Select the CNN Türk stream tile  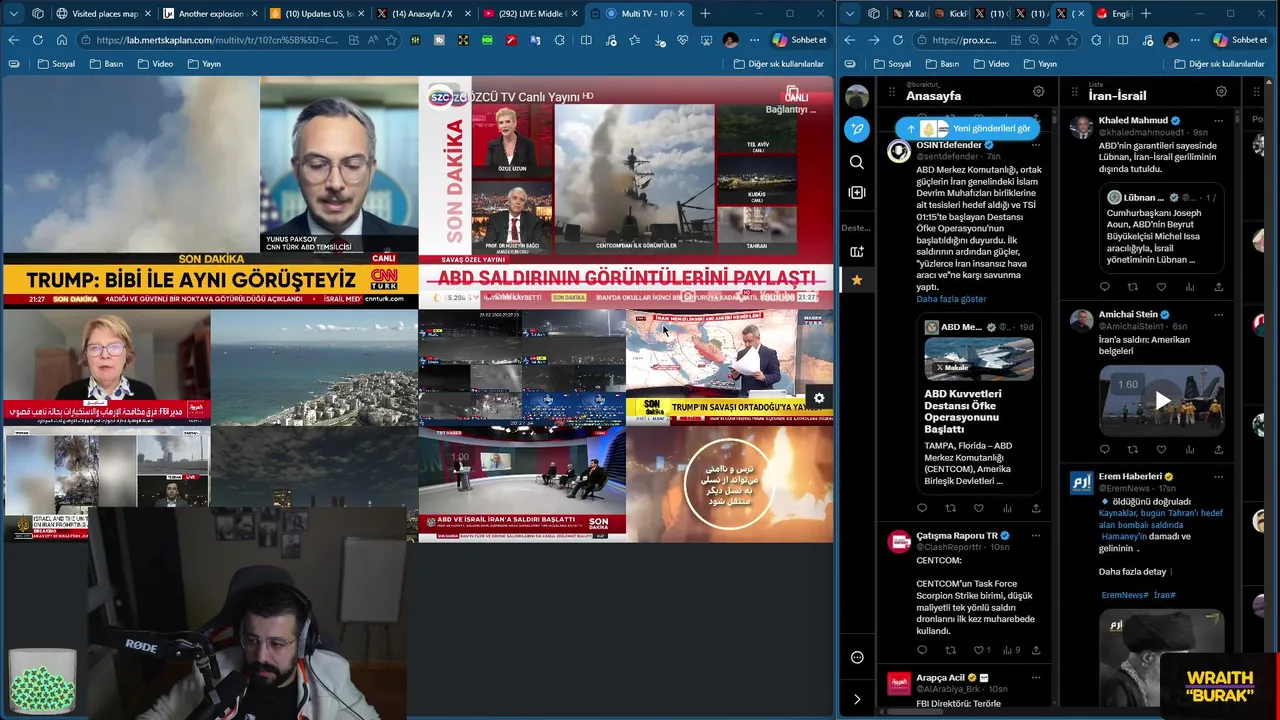210,193
